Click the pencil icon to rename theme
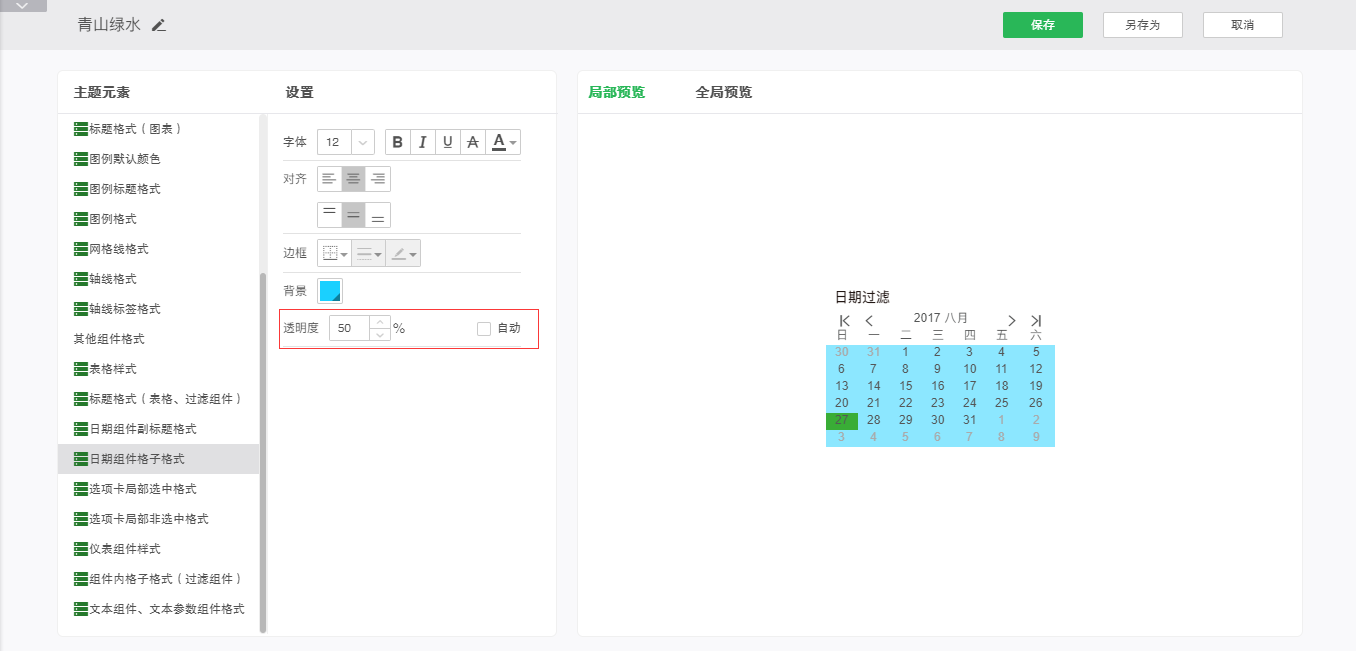This screenshot has width=1356, height=651. coord(159,25)
